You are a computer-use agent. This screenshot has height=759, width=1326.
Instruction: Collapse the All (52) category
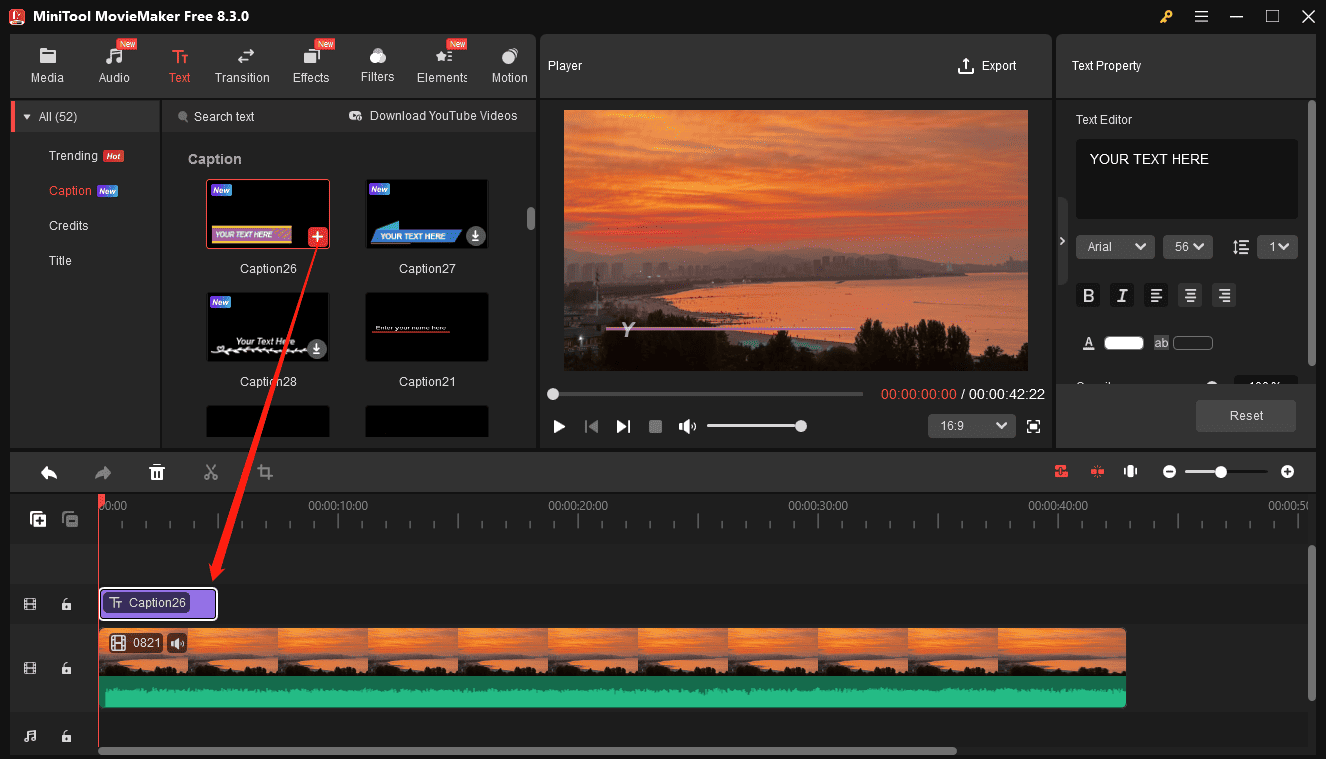point(27,117)
